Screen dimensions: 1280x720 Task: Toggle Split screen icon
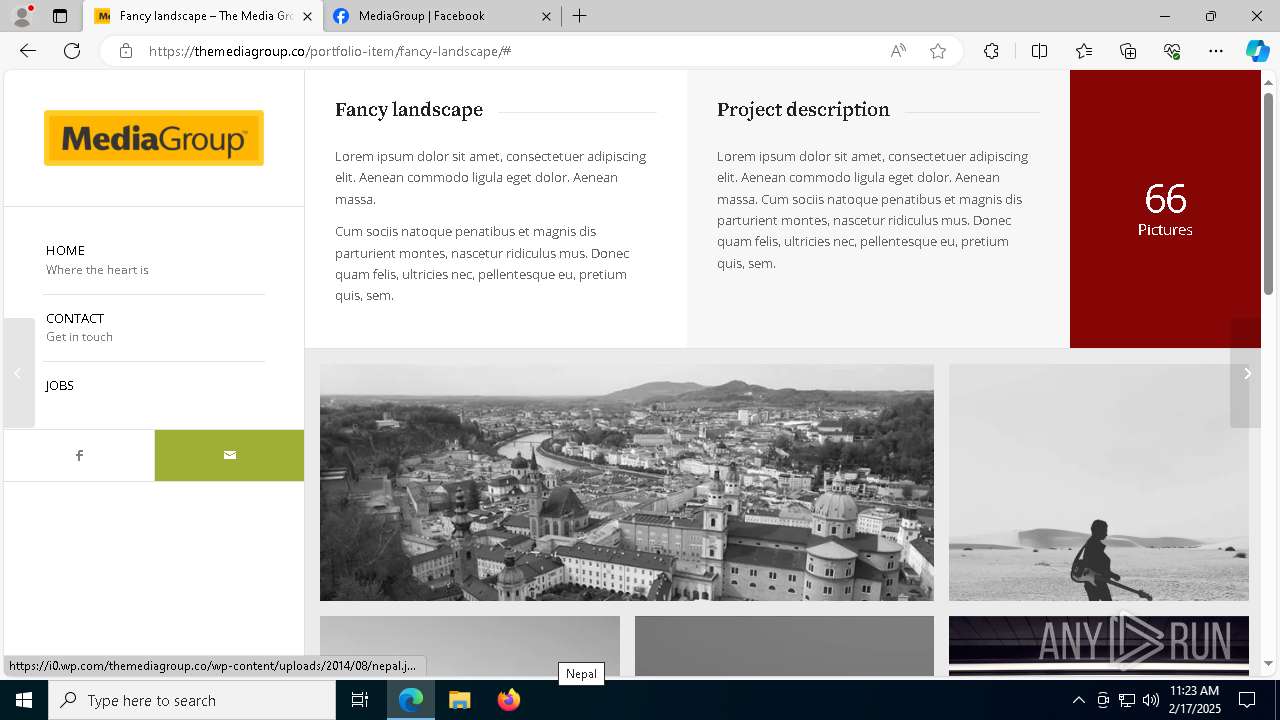[1039, 51]
